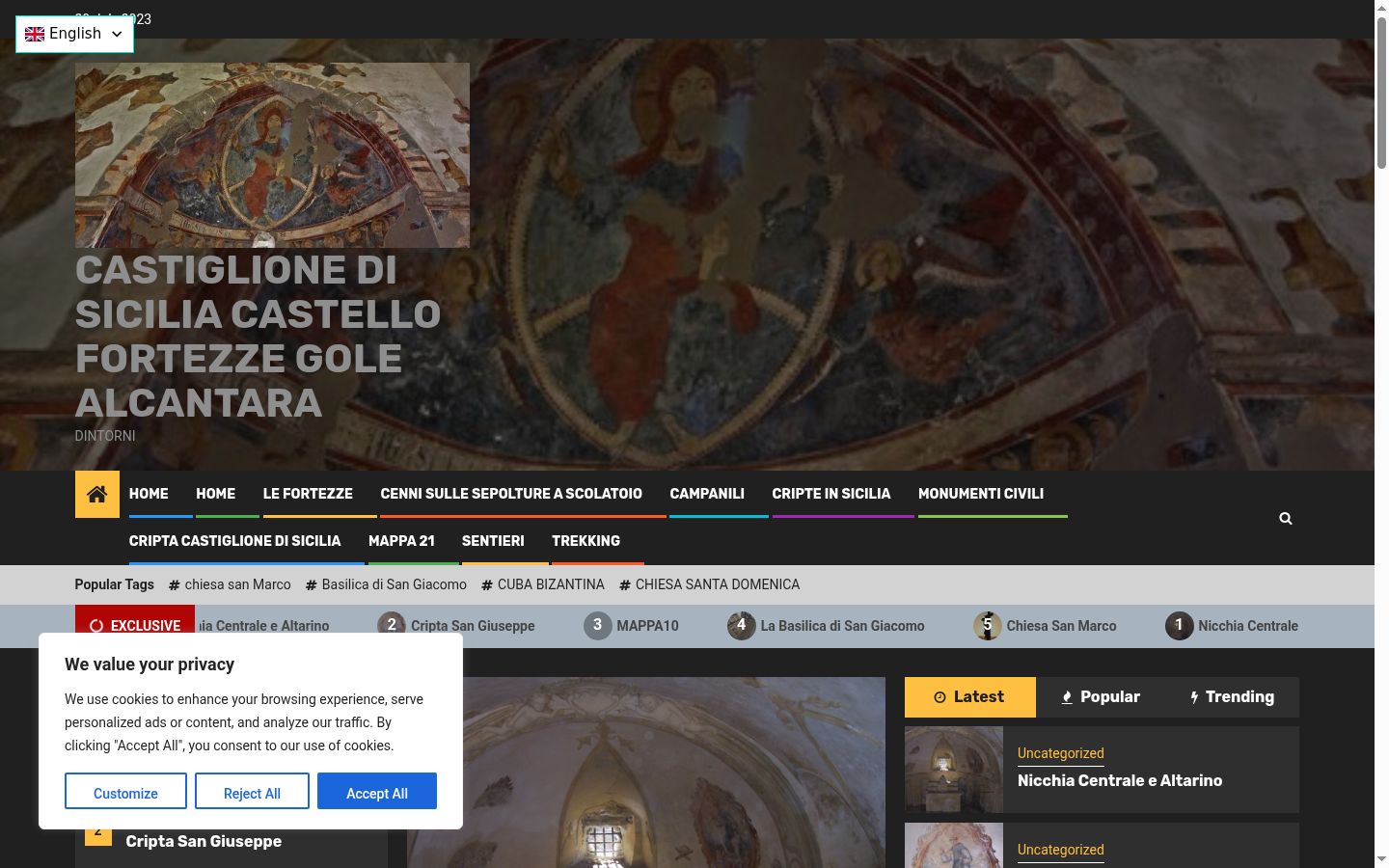Image resolution: width=1389 pixels, height=868 pixels.
Task: Switch to the Popular tab
Action: click(x=1101, y=697)
